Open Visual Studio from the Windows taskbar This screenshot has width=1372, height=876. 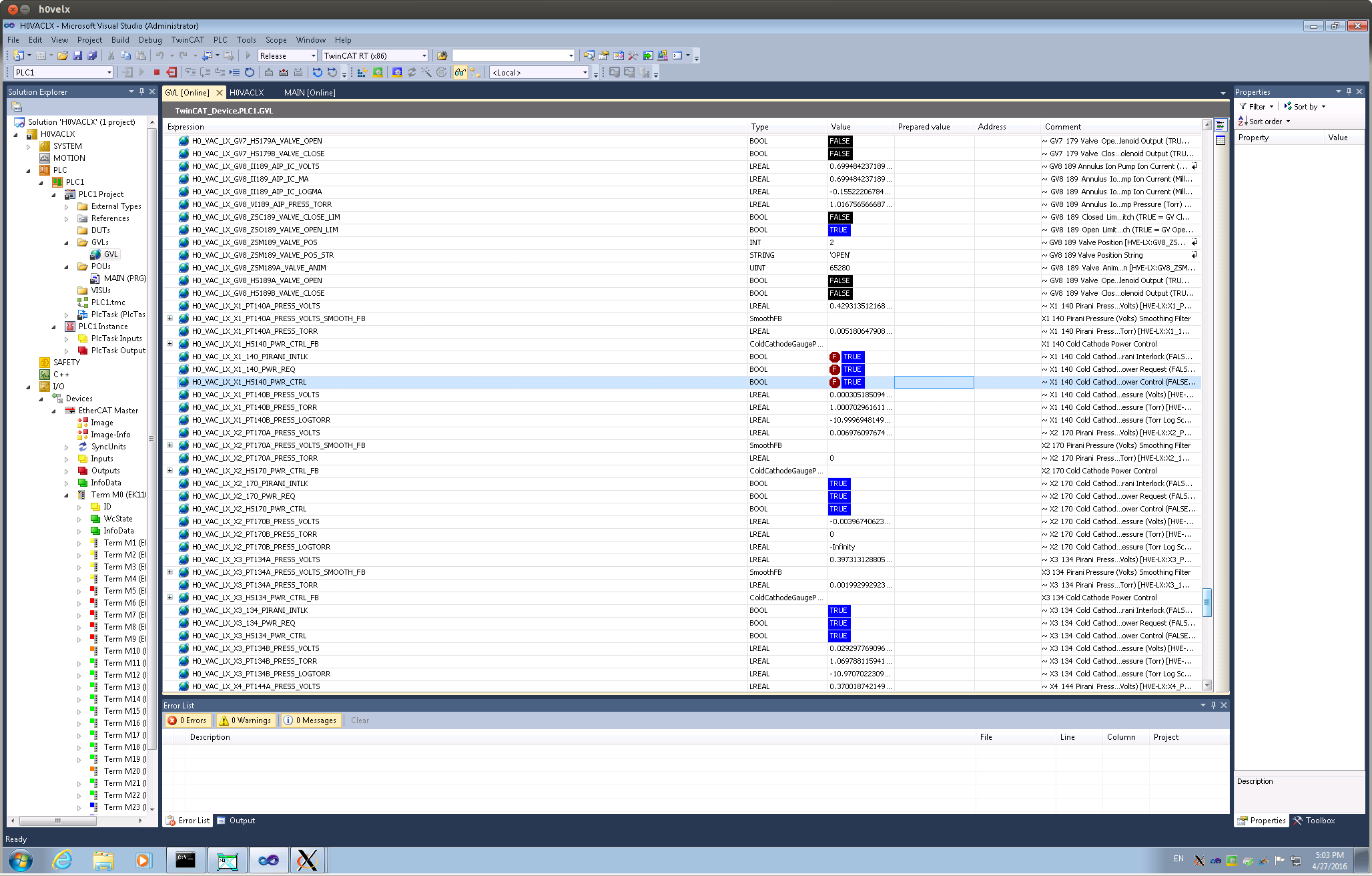pos(268,860)
